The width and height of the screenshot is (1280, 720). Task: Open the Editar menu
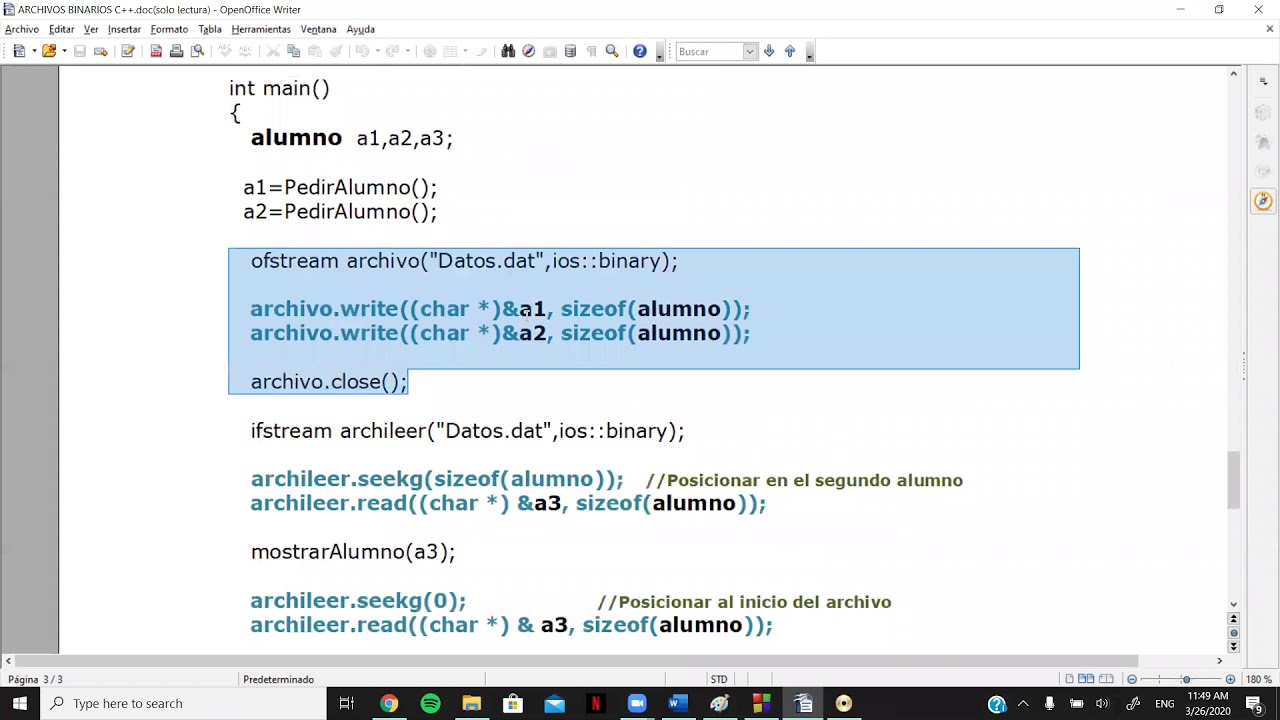[x=61, y=29]
